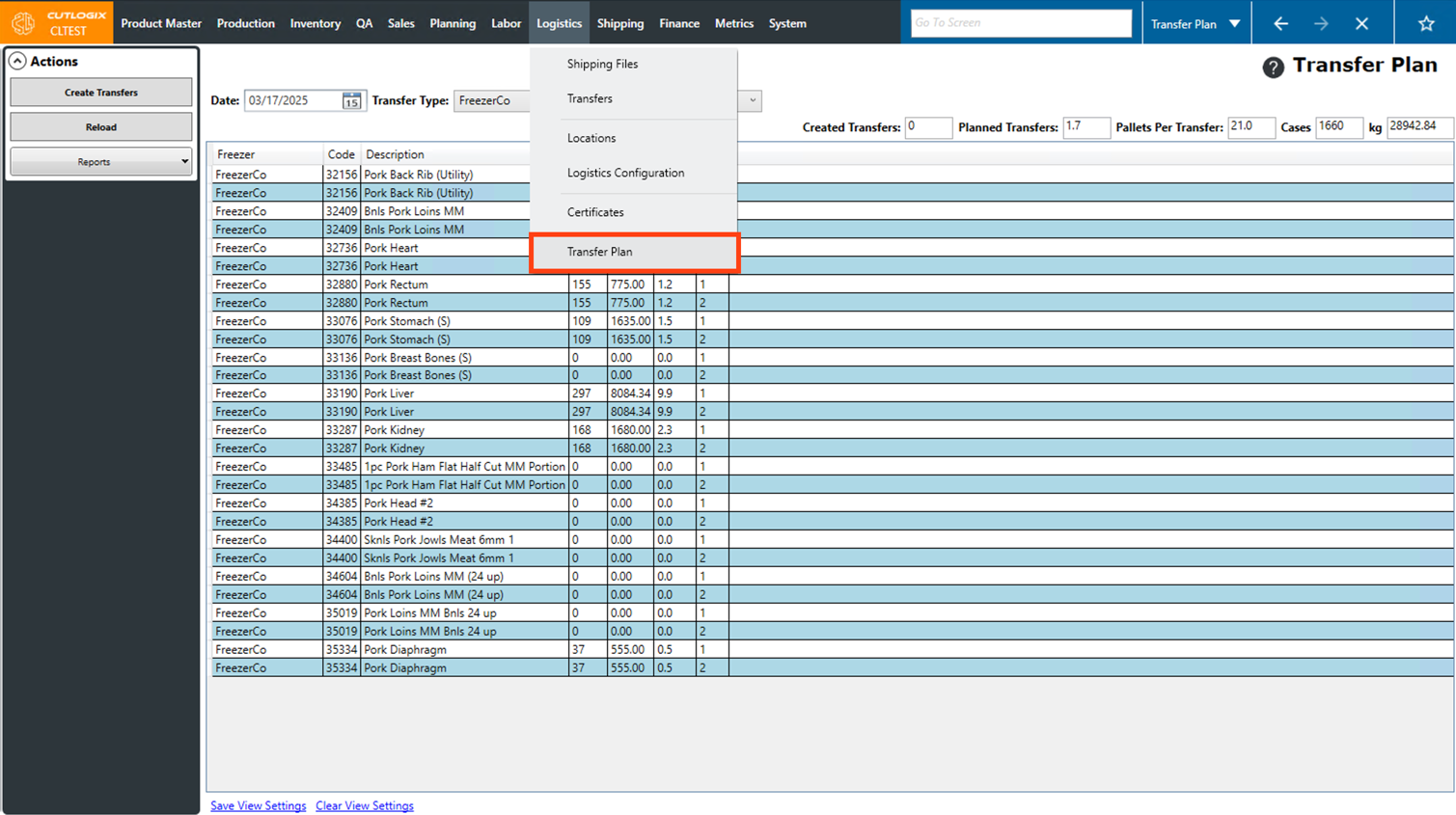Screen dimensions: 1456x815
Task: Navigate forward with the right arrow
Action: coord(1321,24)
